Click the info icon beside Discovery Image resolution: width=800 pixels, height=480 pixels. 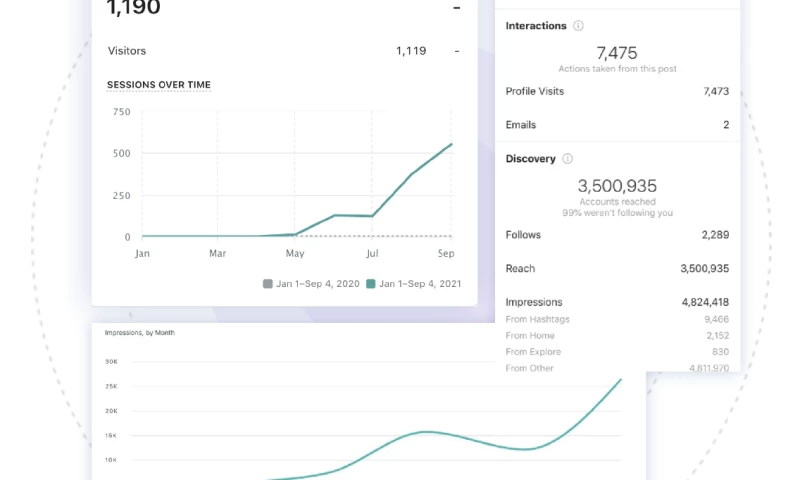(568, 159)
